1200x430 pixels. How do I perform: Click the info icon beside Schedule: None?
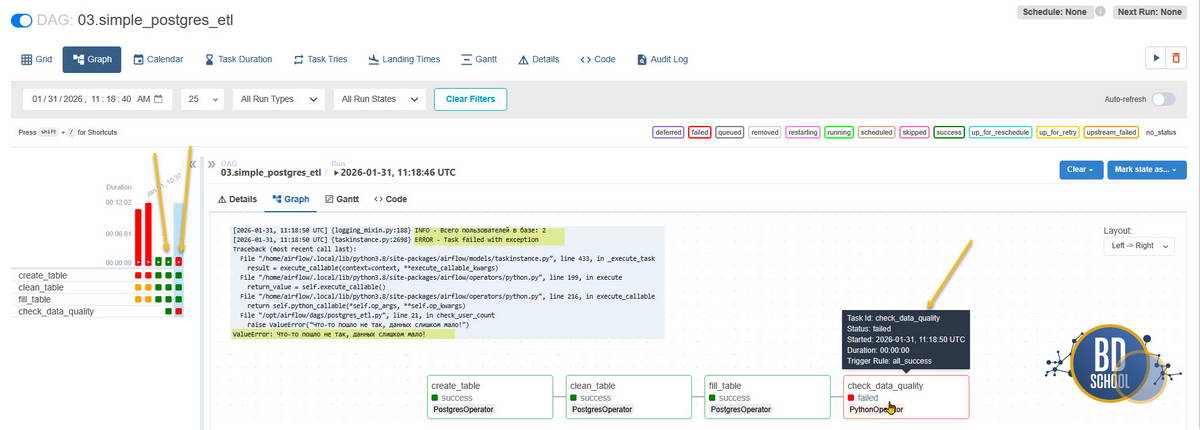coord(1100,13)
